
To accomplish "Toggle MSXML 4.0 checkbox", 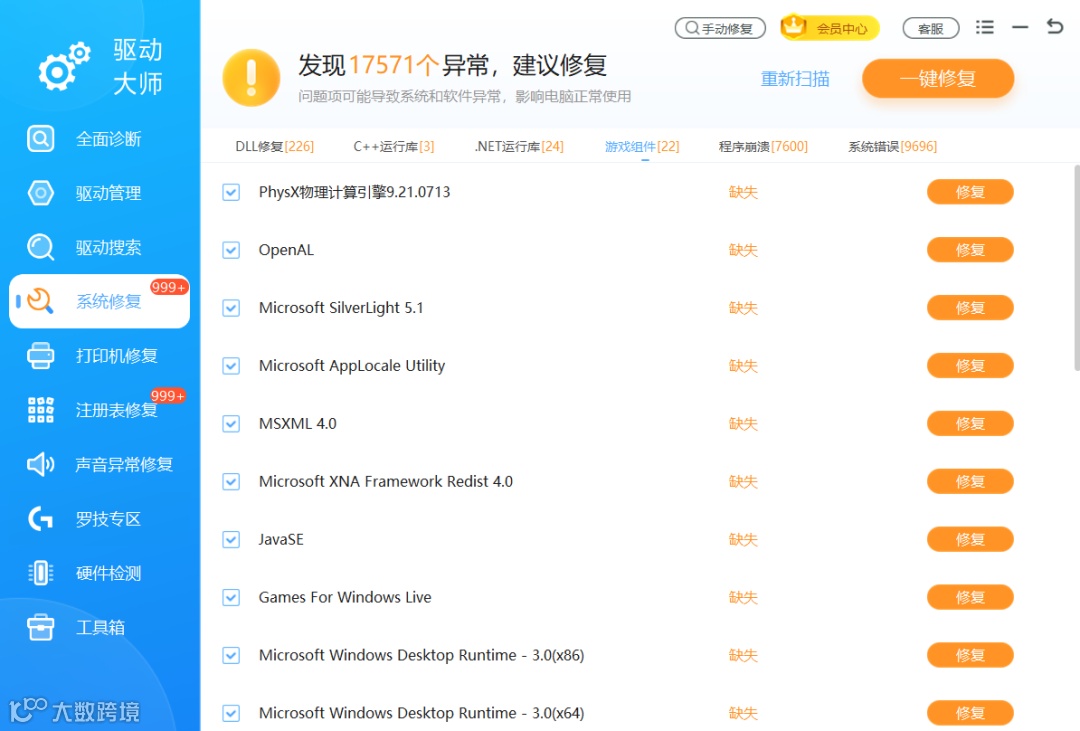I will pos(231,424).
